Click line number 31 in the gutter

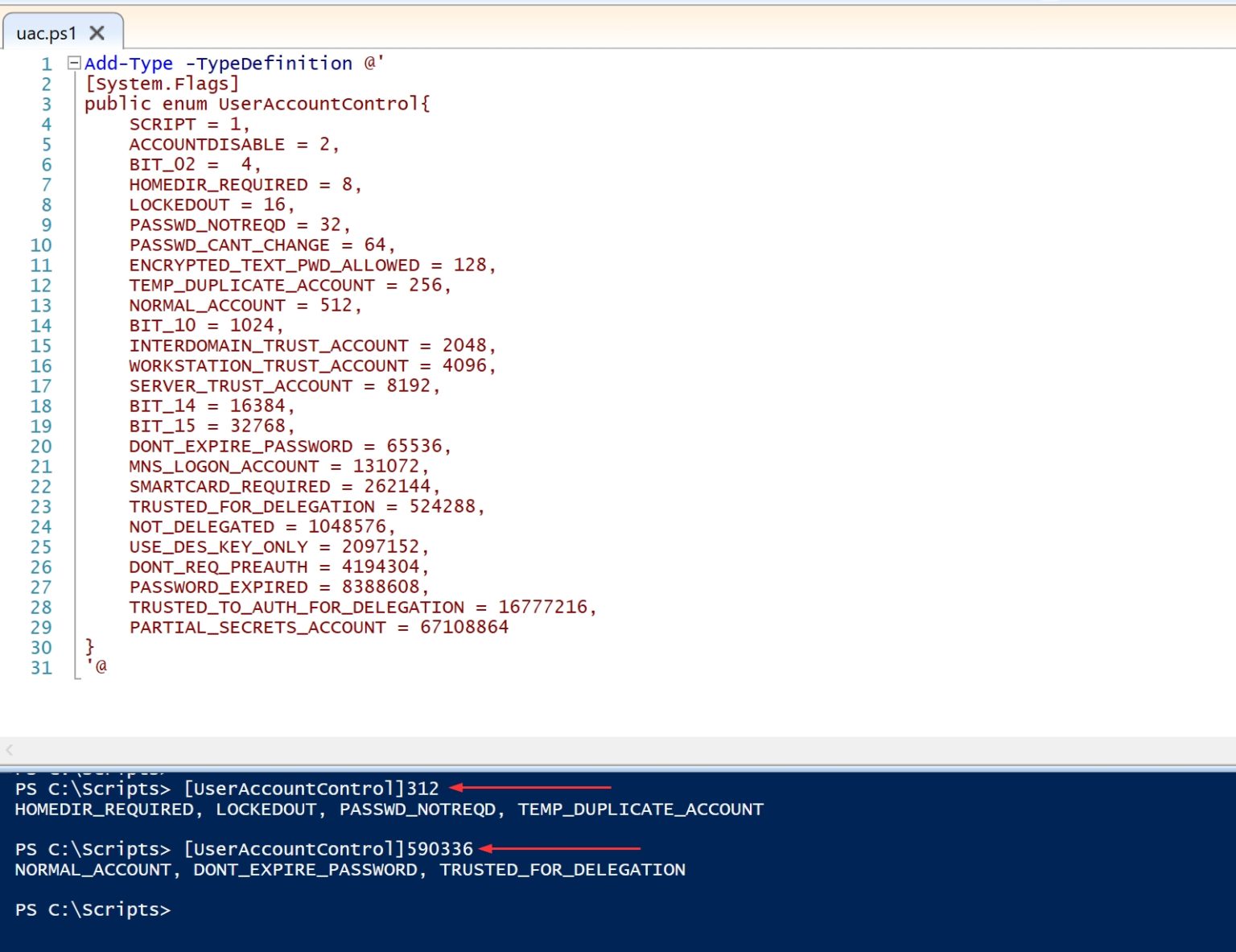click(x=41, y=668)
